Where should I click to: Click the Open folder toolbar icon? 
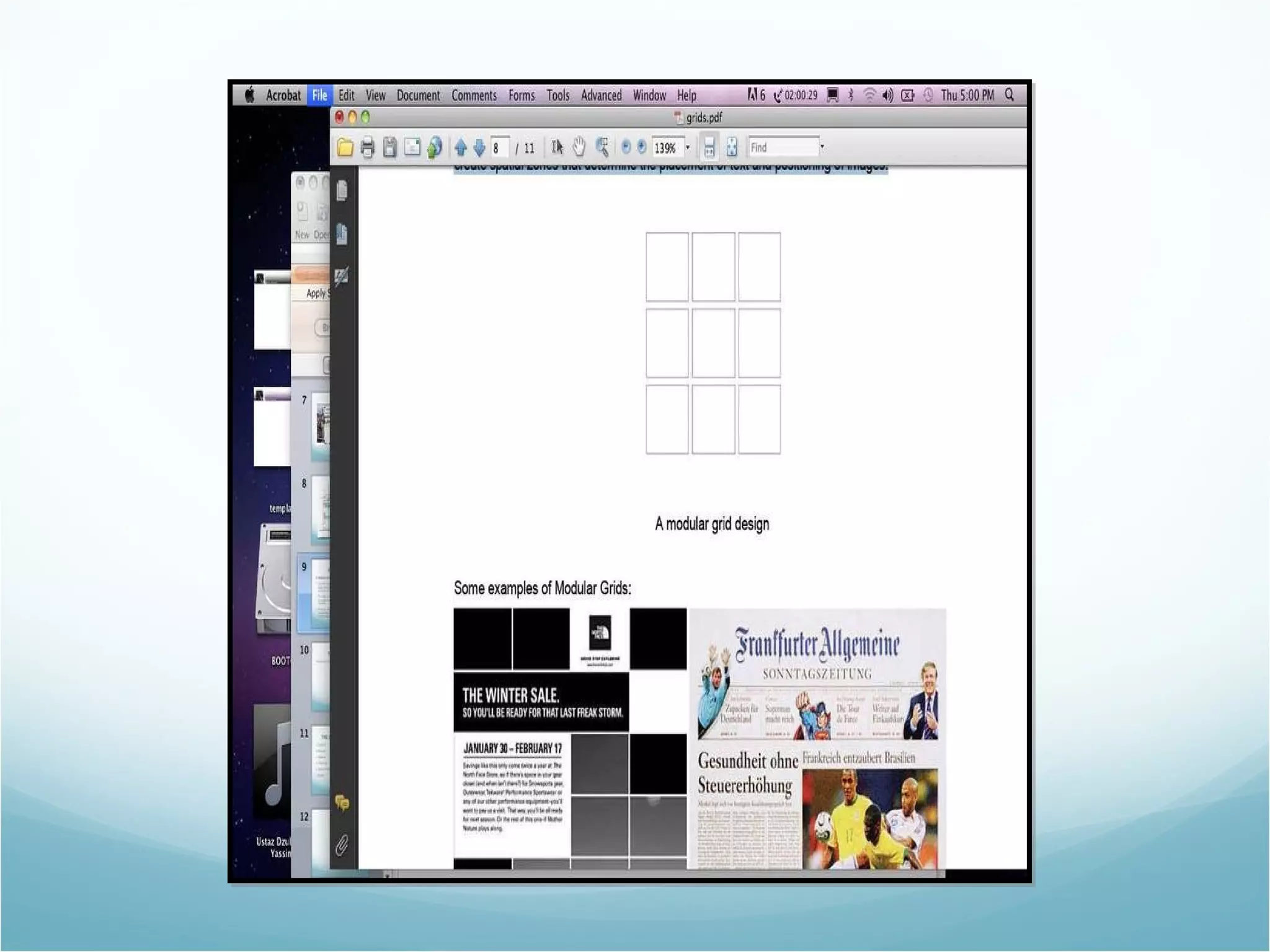(345, 148)
